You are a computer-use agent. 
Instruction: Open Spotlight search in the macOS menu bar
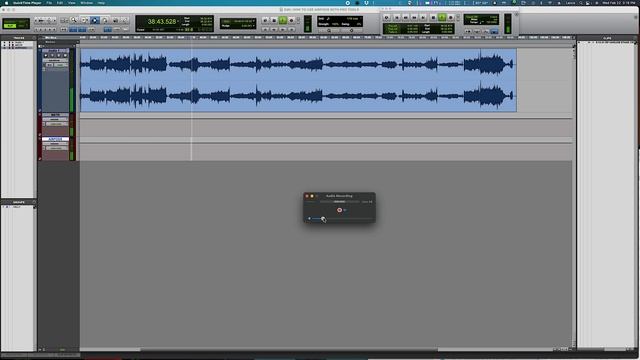[580, 3]
